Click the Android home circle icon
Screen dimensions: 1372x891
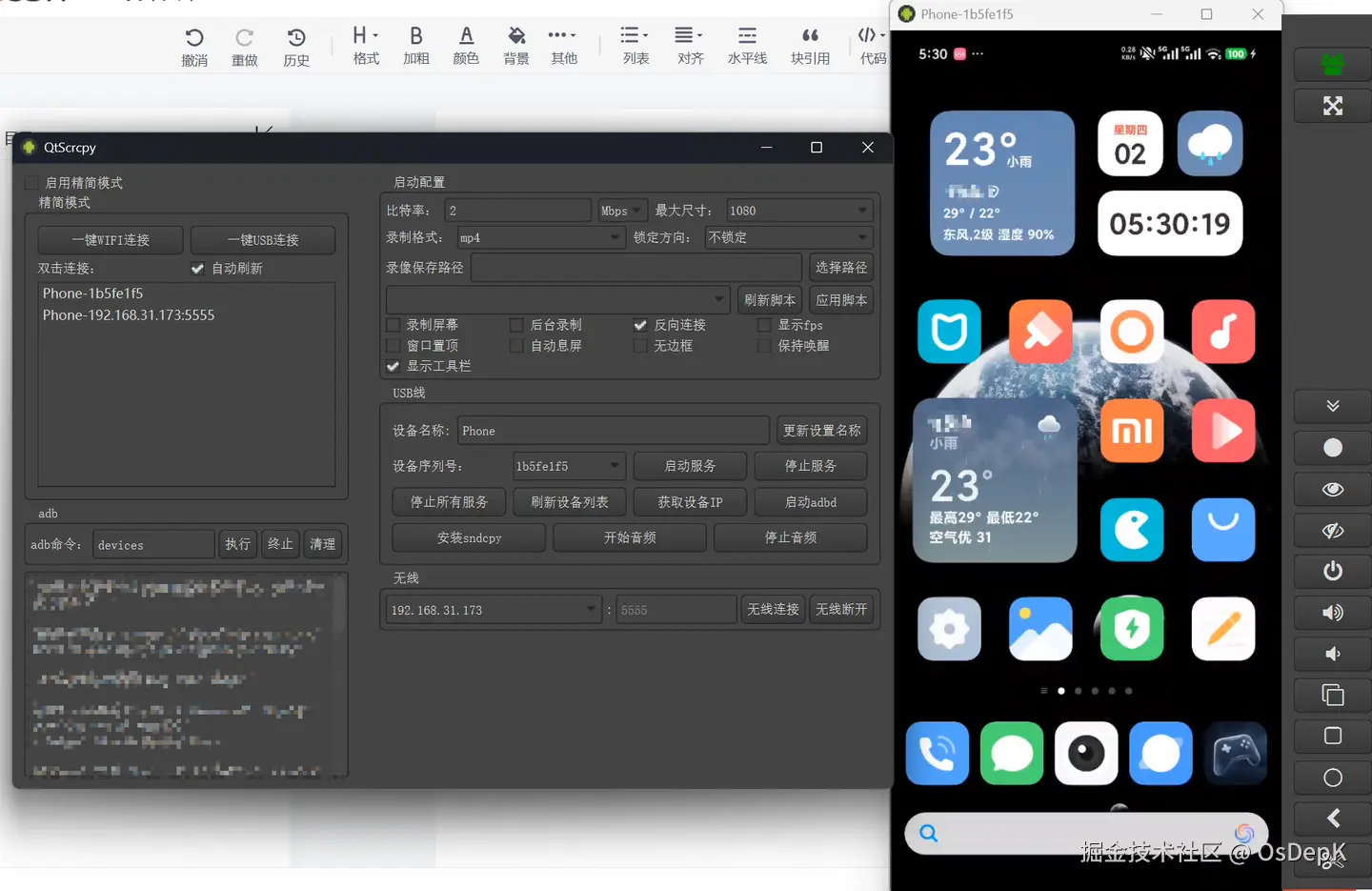(x=1333, y=778)
